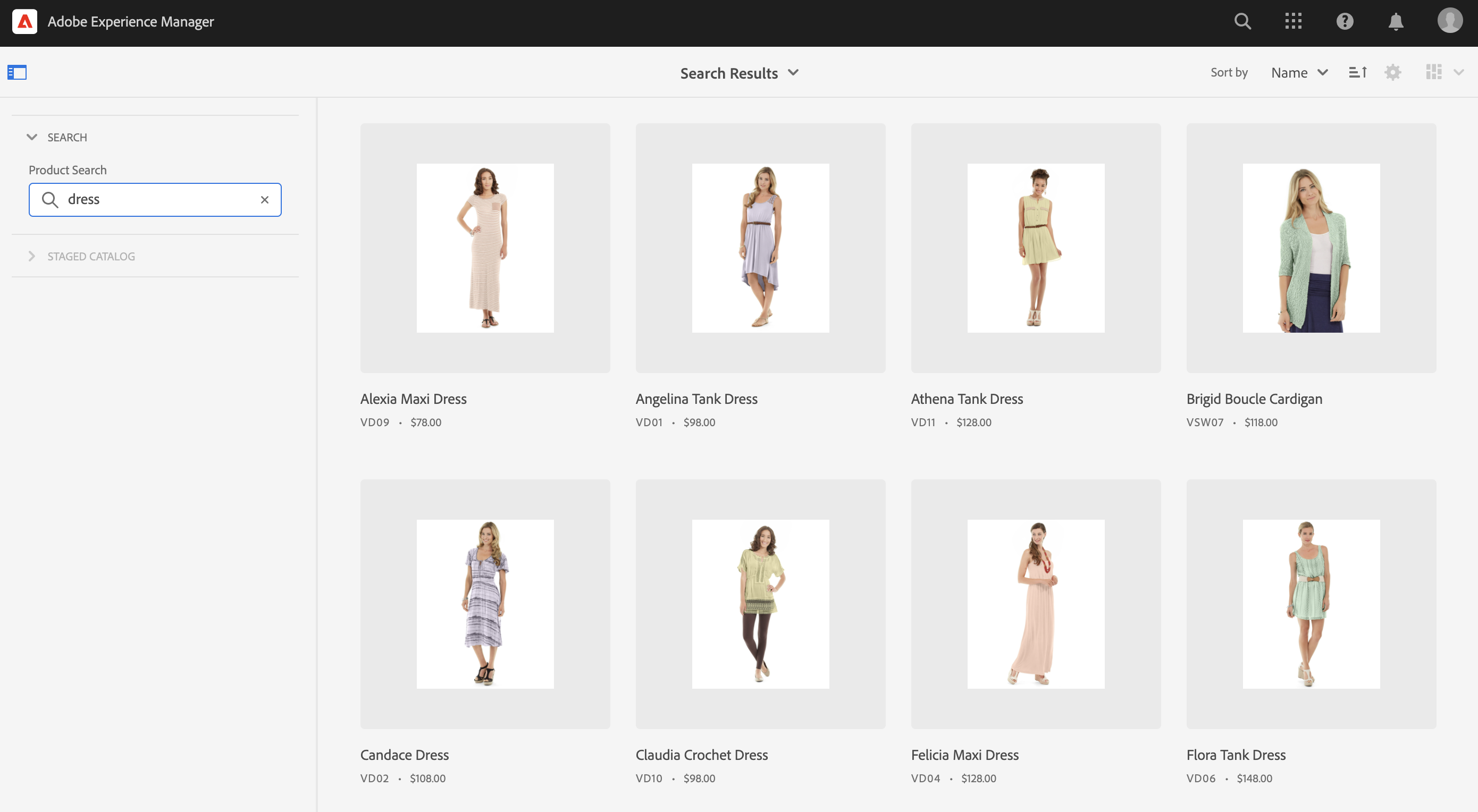Viewport: 1478px width, 812px height.
Task: Open the user profile avatar
Action: 1449,21
